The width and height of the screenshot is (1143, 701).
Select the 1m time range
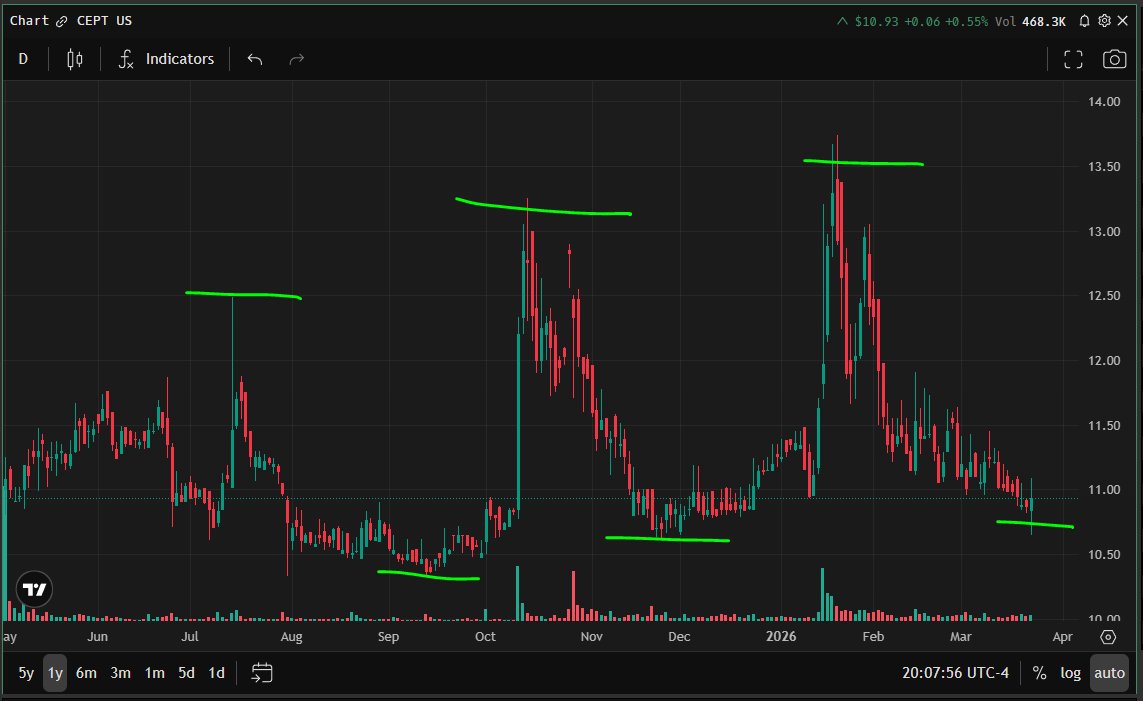[155, 673]
